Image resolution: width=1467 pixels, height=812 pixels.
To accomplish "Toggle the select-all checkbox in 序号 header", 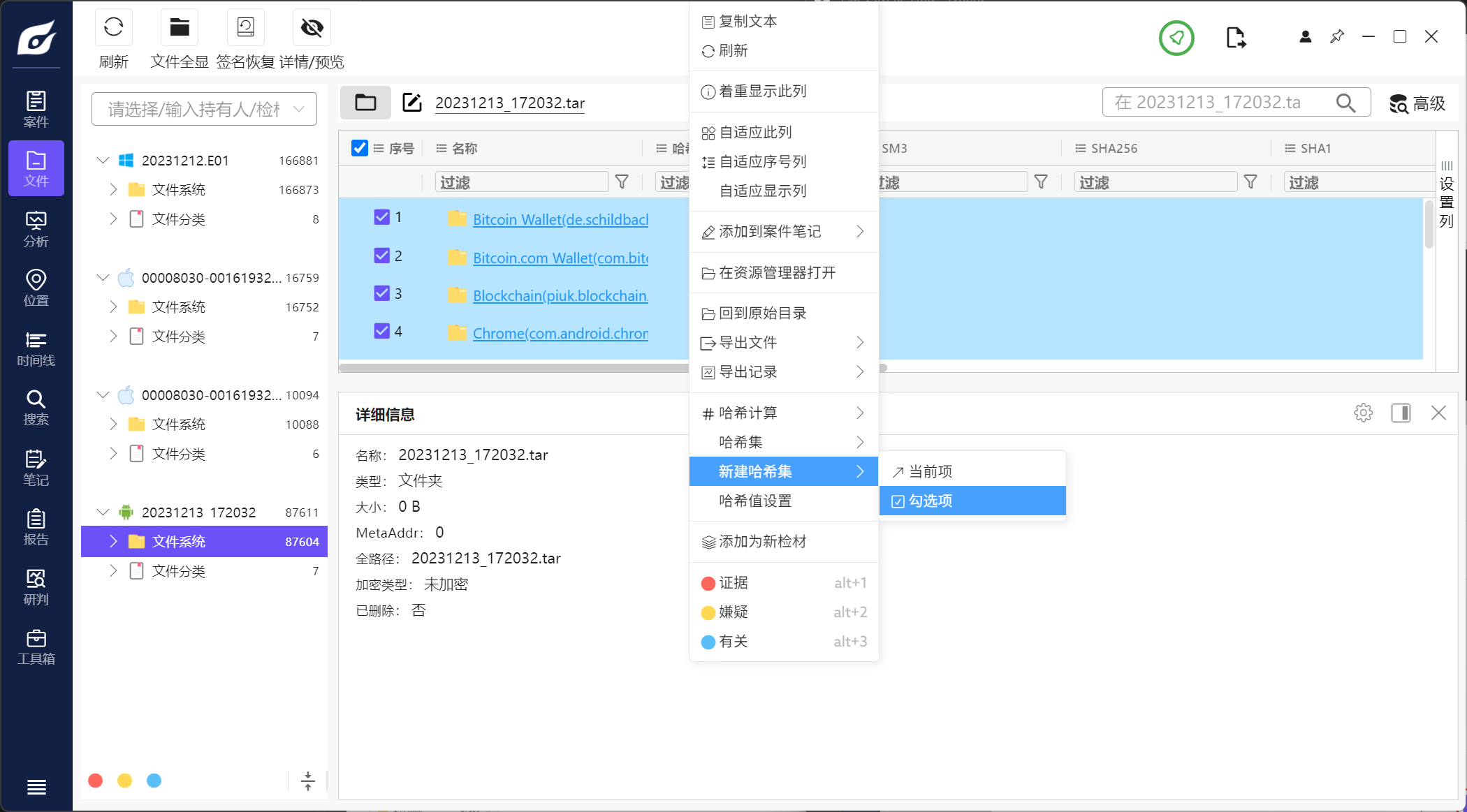I will pos(360,148).
